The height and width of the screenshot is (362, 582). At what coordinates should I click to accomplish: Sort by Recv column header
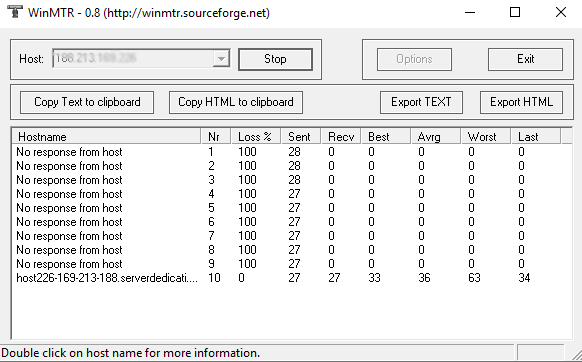pyautogui.click(x=341, y=137)
